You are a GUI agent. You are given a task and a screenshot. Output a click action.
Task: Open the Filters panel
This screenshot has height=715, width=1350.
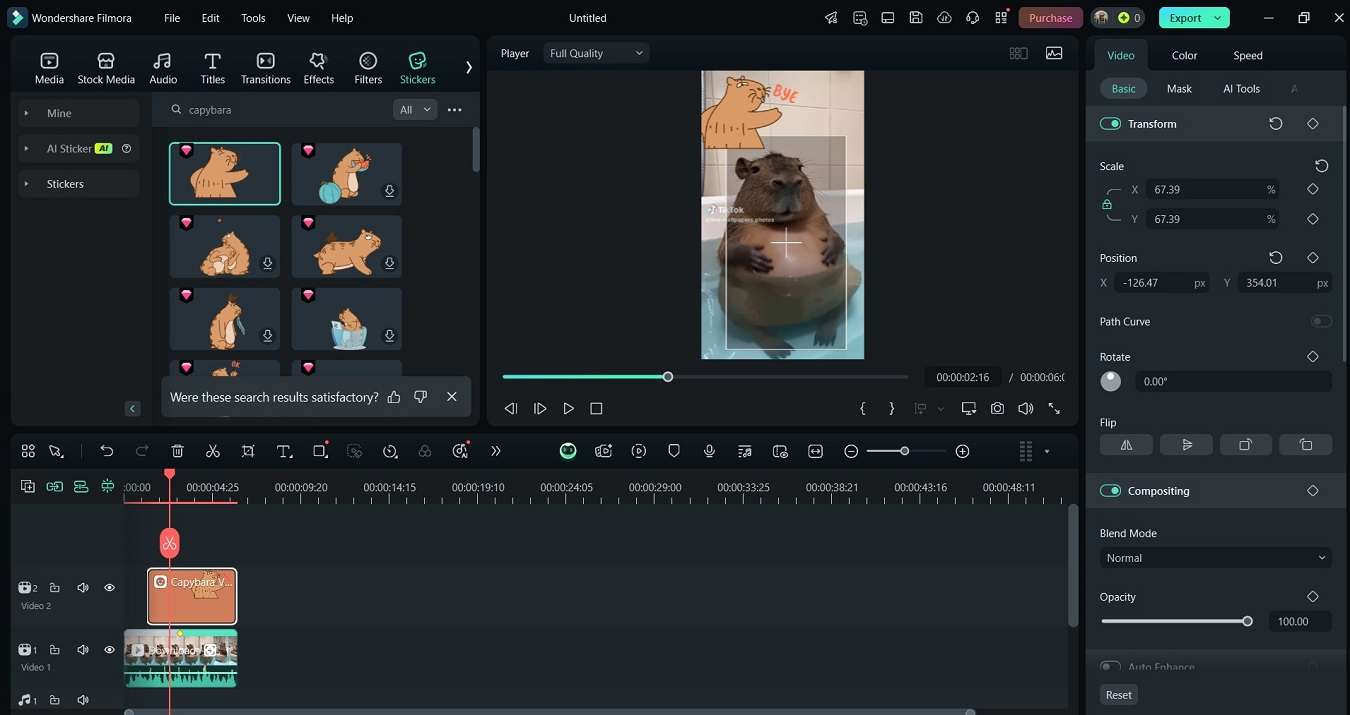368,68
